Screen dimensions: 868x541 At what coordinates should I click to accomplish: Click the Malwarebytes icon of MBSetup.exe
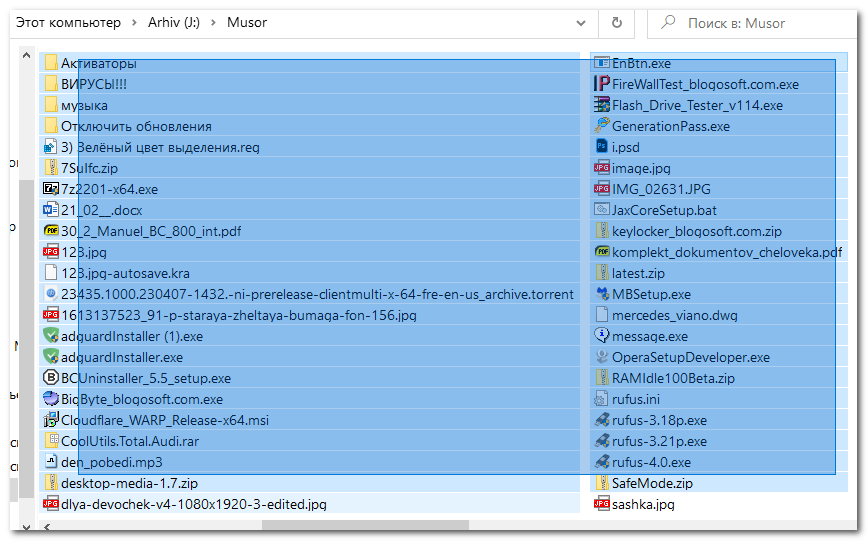point(602,294)
